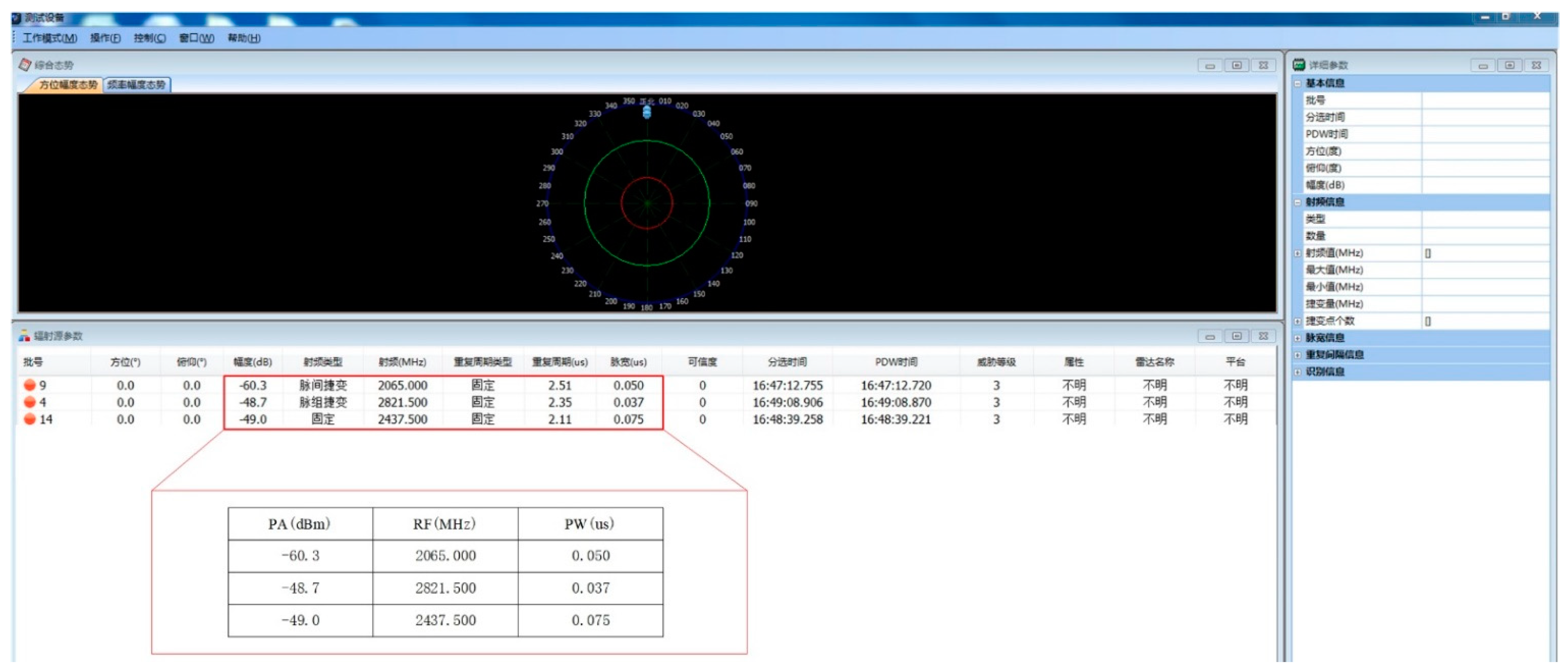This screenshot has height=671, width=1568.
Task: Click the 批号 value field in details
Action: (1485, 100)
